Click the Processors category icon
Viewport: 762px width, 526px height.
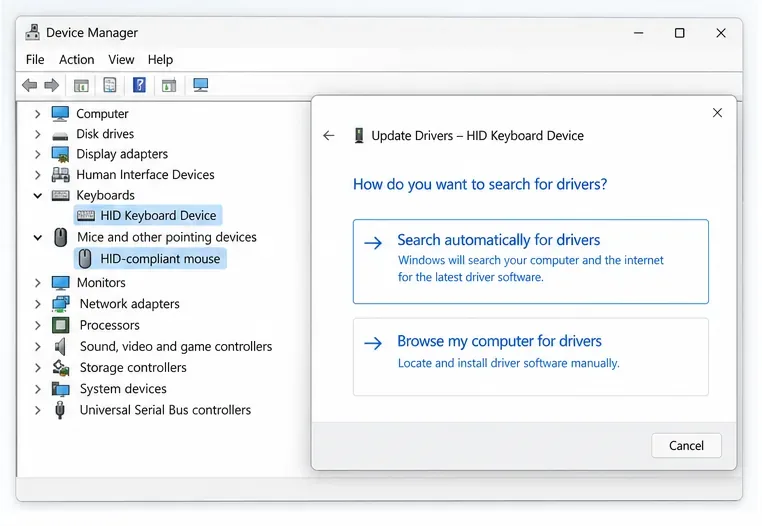(60, 325)
